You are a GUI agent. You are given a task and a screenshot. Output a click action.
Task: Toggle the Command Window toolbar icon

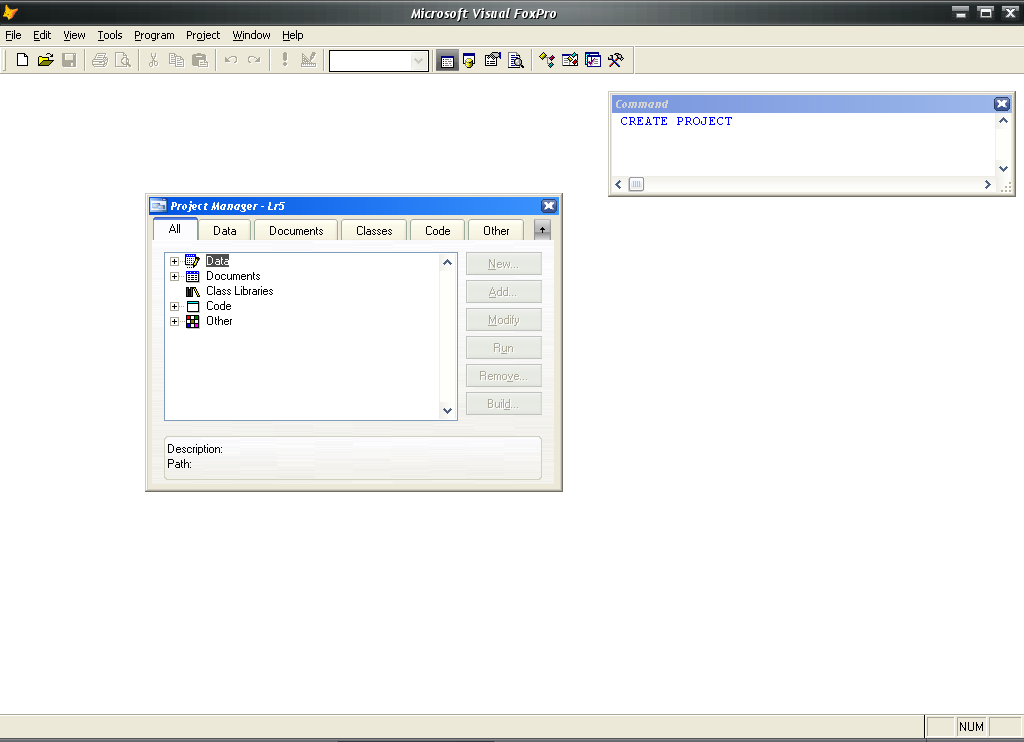447,61
